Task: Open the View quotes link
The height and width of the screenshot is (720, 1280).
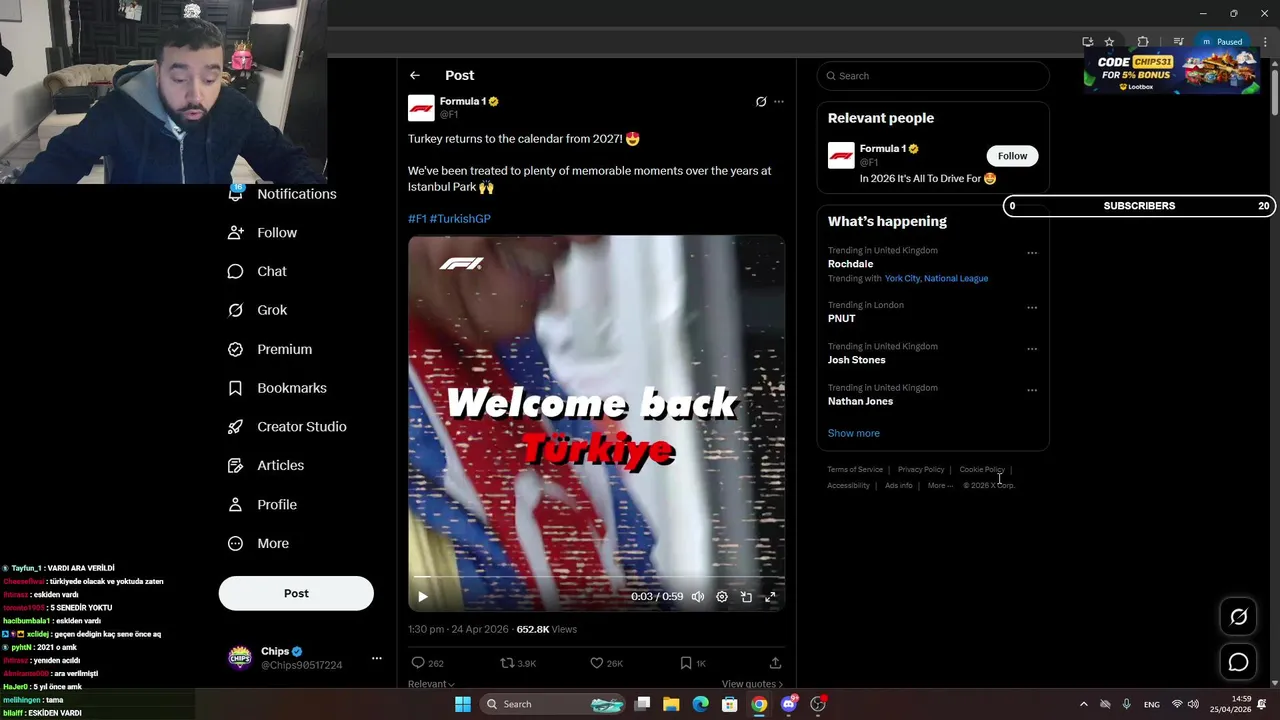Action: (x=752, y=684)
